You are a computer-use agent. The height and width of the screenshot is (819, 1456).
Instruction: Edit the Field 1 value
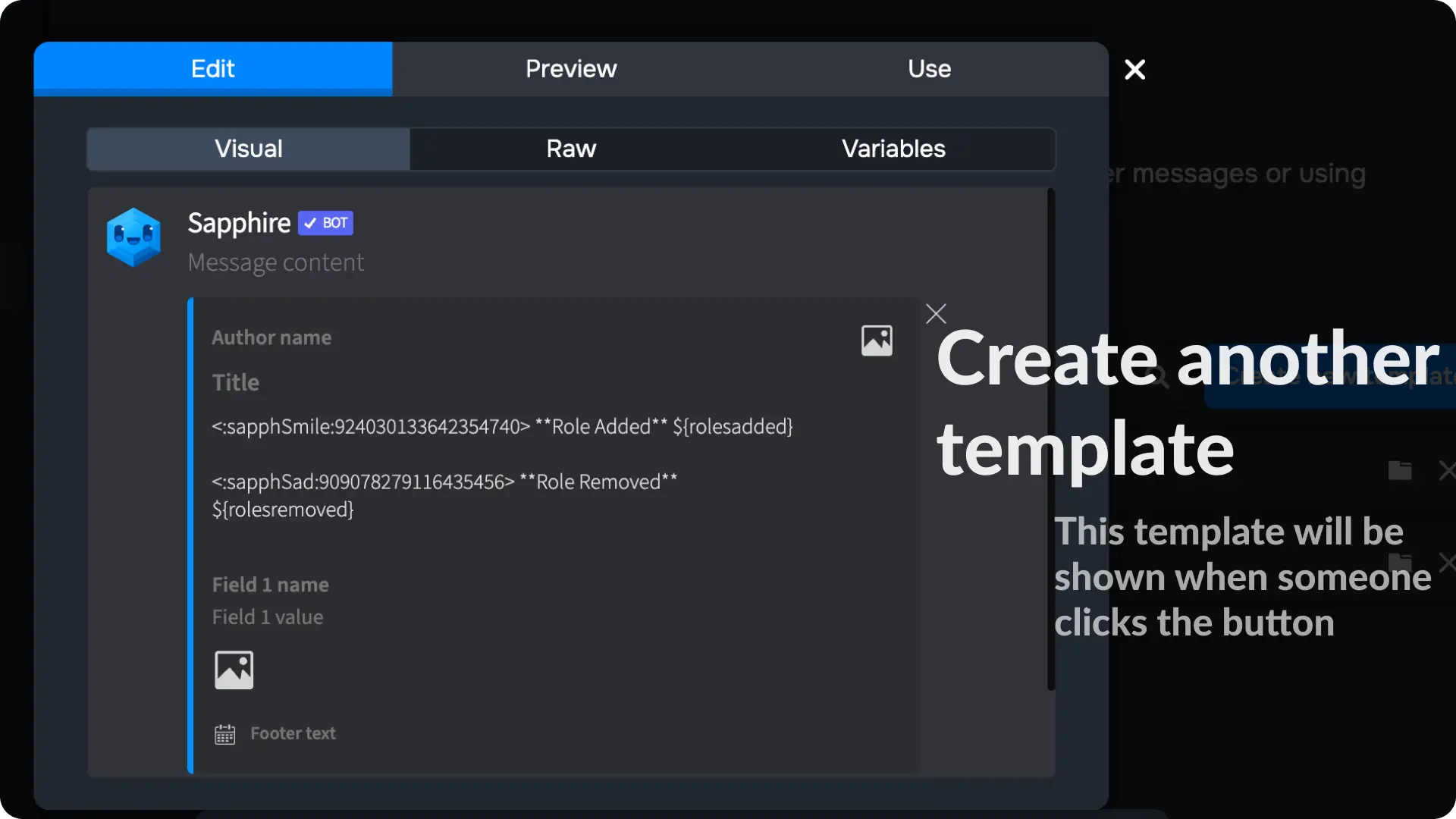pos(268,617)
